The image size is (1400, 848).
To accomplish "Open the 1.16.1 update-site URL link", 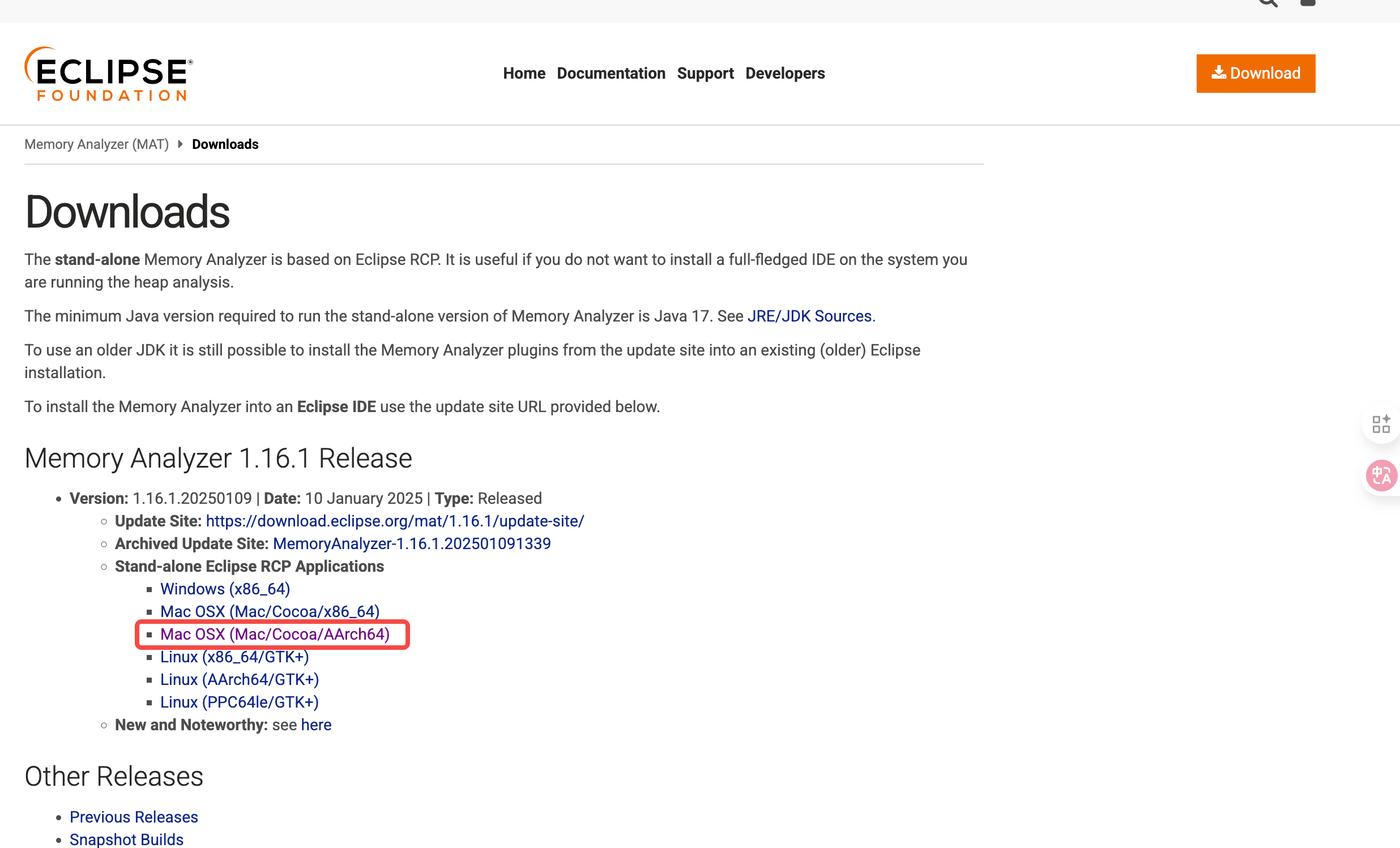I will click(394, 521).
